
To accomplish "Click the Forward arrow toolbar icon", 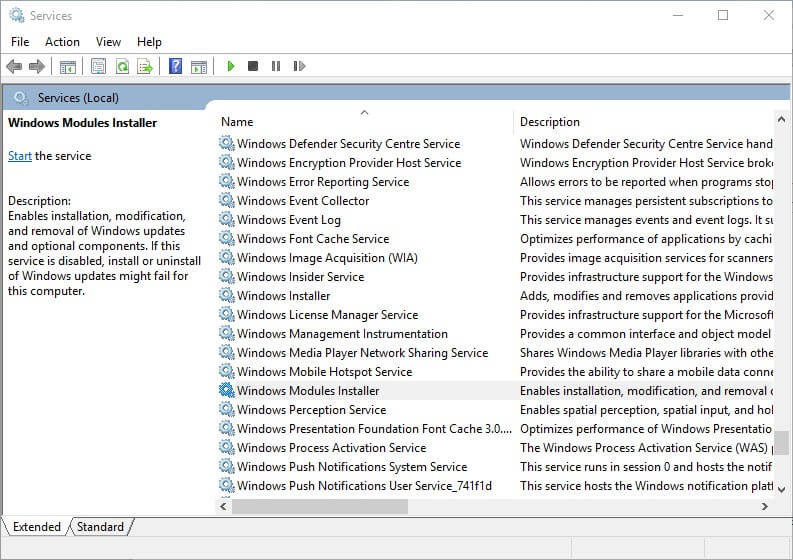I will [37, 66].
